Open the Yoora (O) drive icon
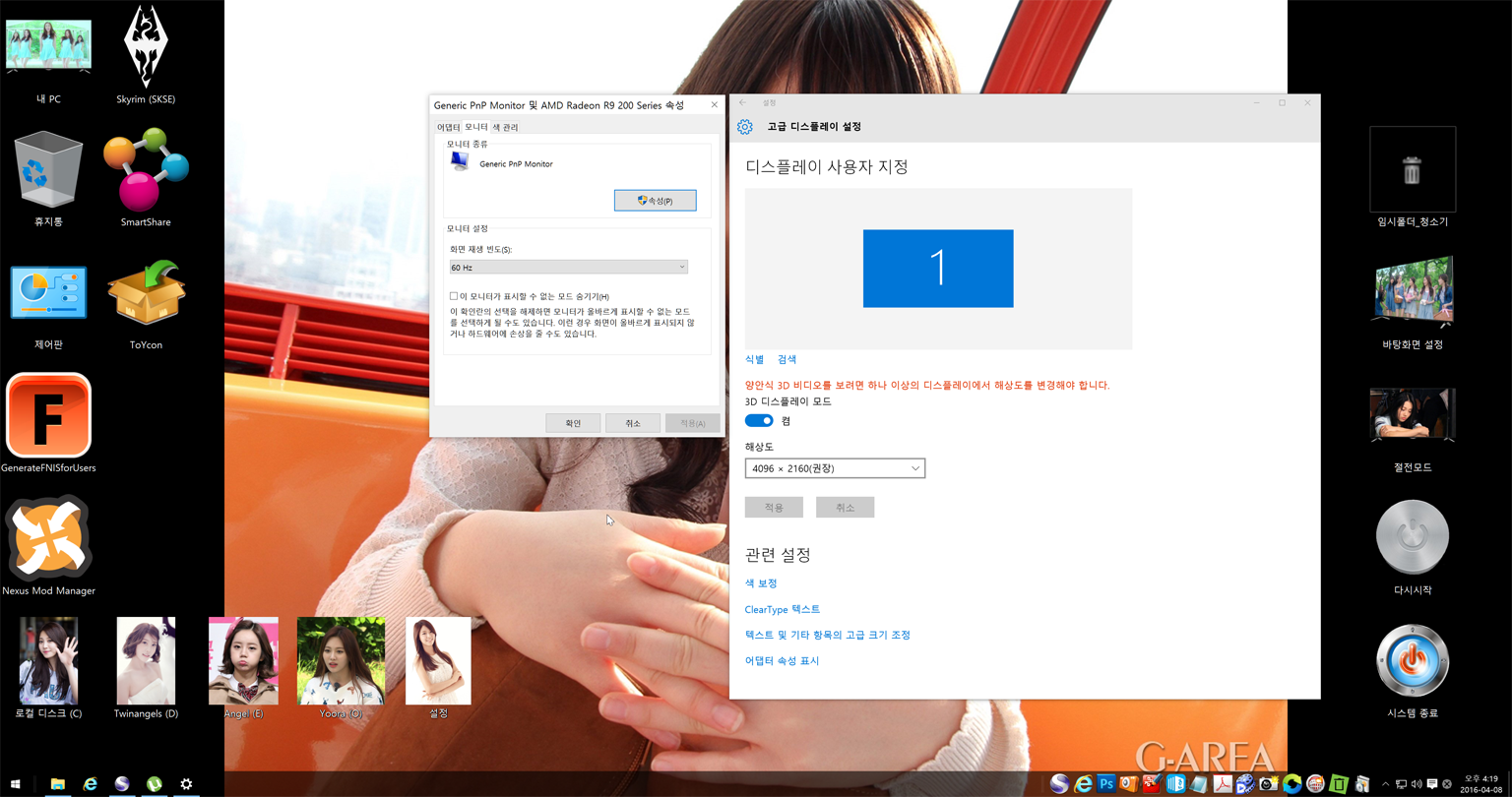Screen dimensions: 1512x797 (x=341, y=667)
